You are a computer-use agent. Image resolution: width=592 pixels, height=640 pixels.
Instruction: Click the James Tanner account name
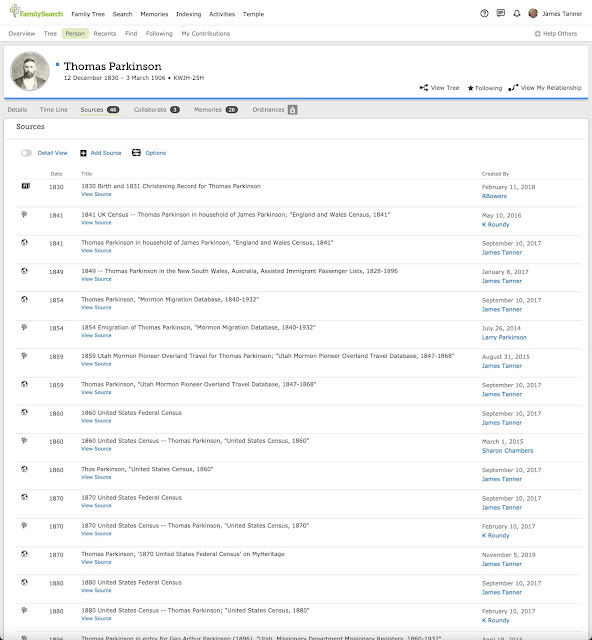(x=562, y=13)
